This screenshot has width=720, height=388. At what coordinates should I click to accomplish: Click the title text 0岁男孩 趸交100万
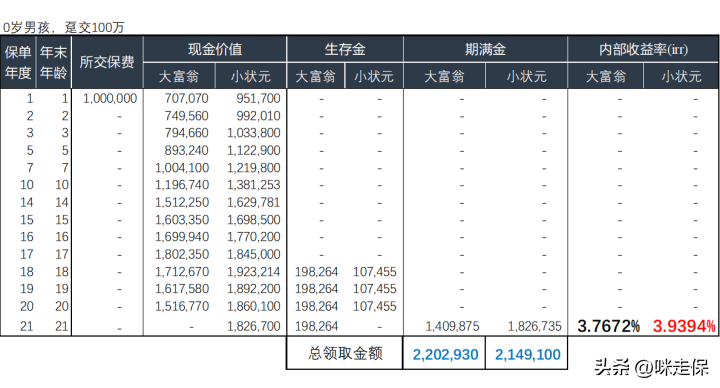point(64,28)
